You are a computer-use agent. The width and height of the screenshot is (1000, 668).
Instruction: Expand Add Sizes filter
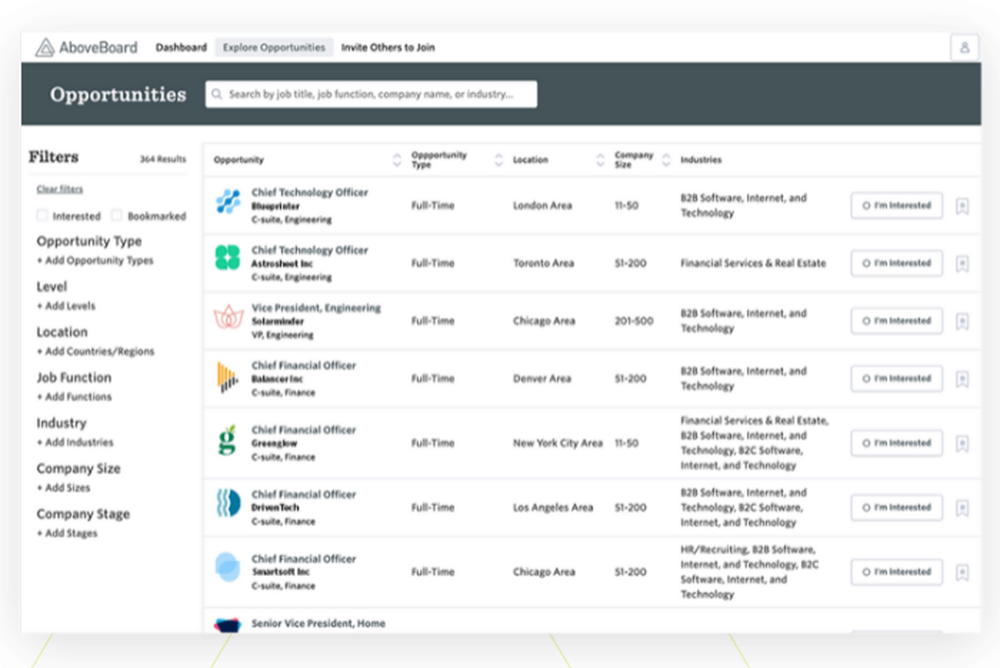click(x=63, y=487)
